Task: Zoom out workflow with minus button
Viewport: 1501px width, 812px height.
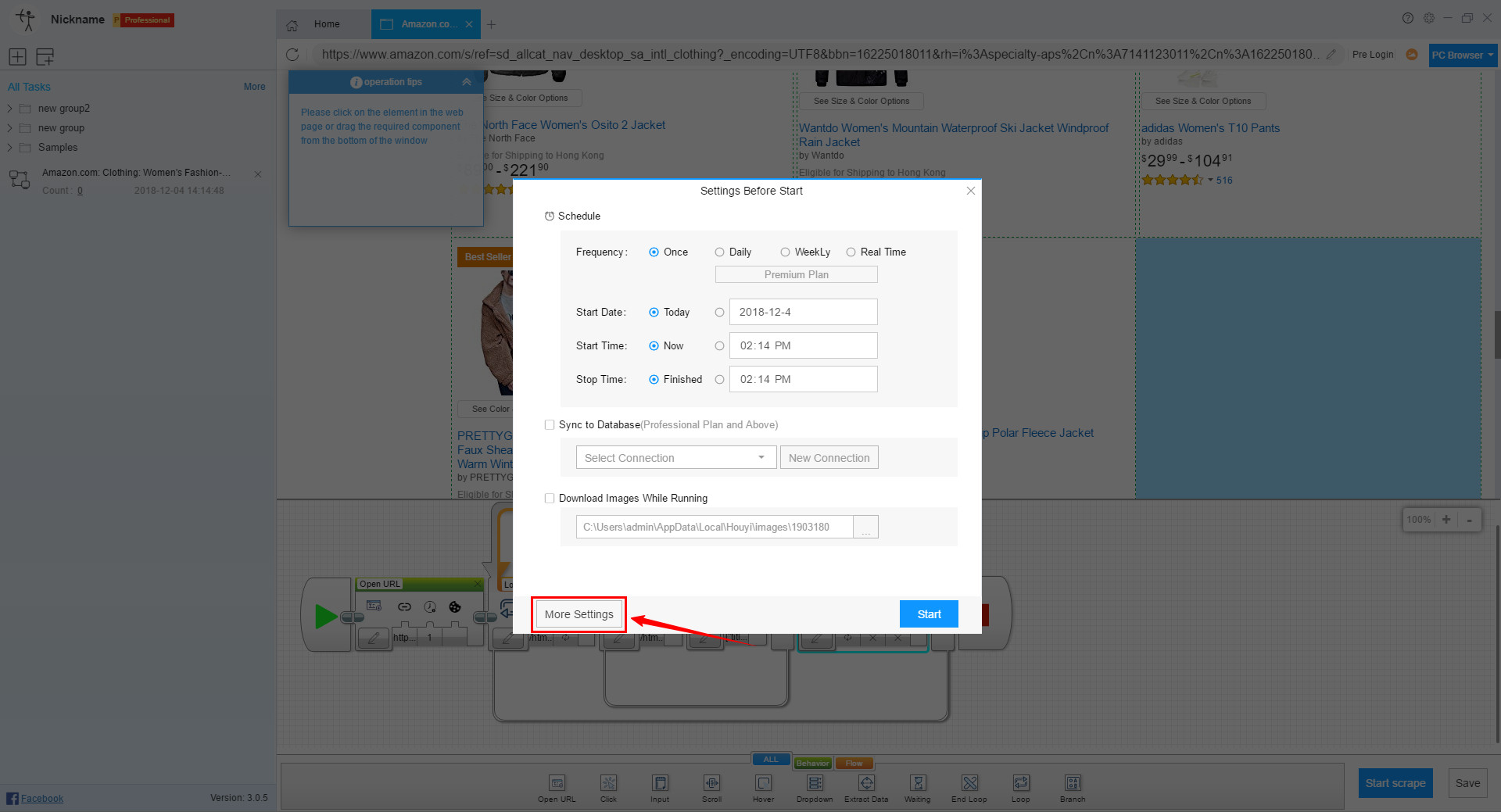Action: click(x=1469, y=520)
